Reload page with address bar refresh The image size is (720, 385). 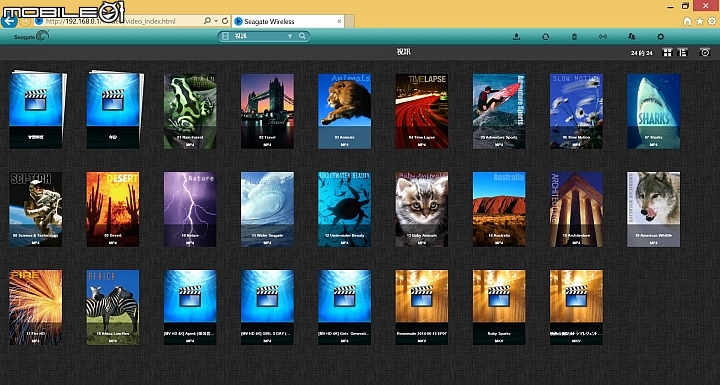pos(225,21)
